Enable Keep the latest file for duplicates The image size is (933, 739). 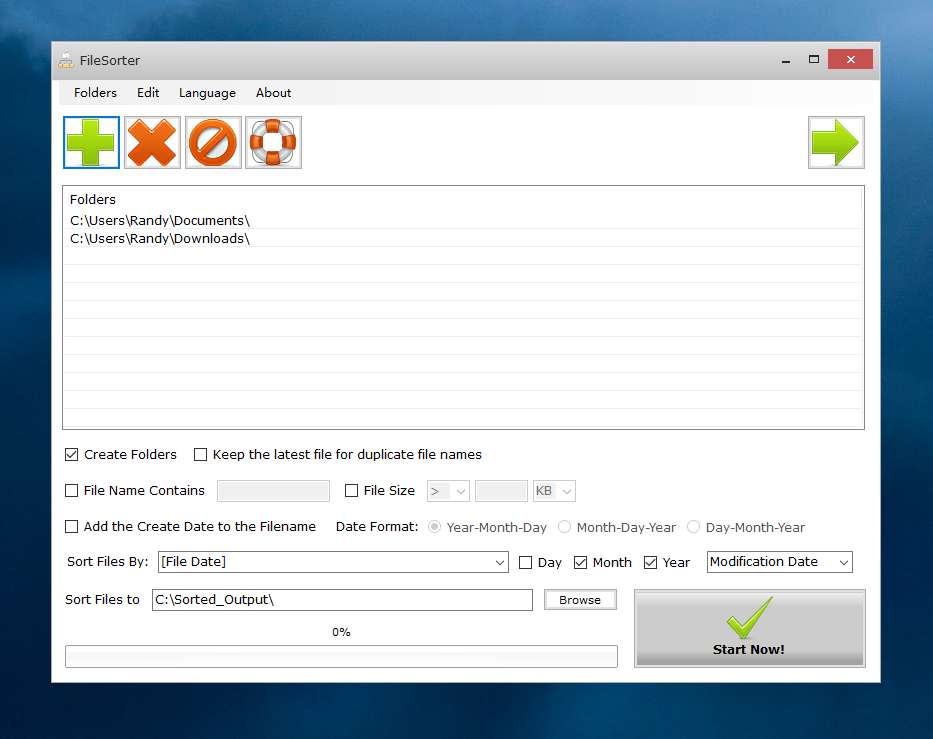[x=201, y=455]
